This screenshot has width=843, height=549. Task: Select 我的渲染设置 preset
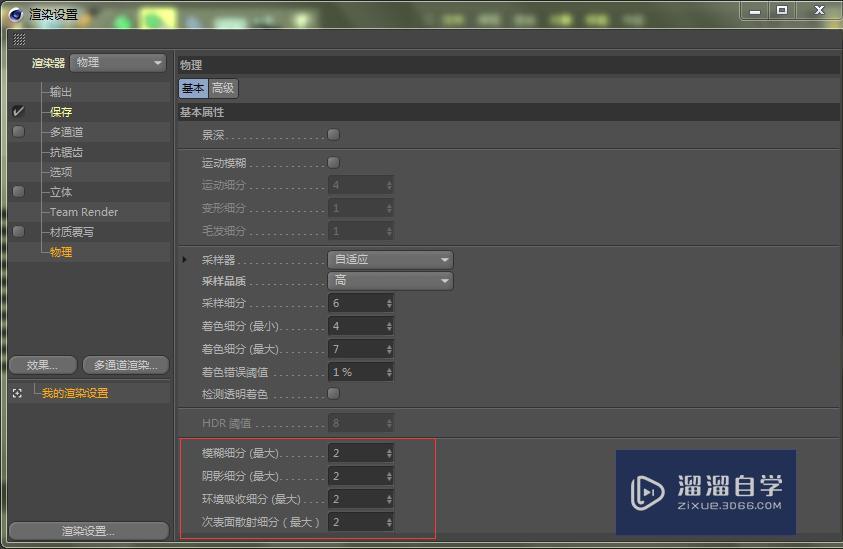(x=75, y=393)
